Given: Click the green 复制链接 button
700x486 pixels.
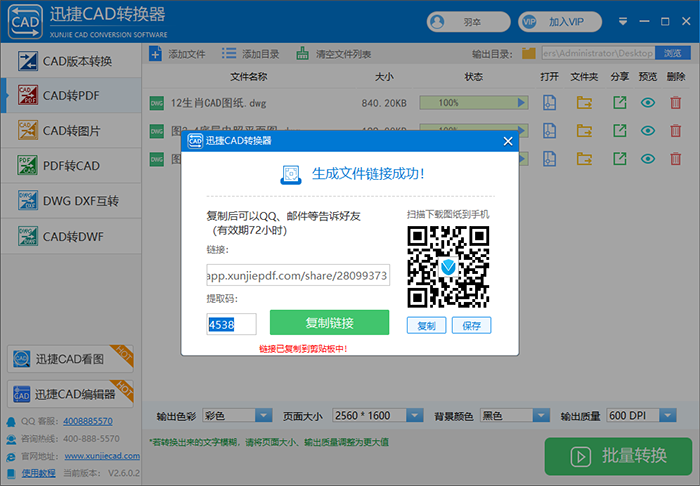Looking at the screenshot, I should (x=329, y=322).
